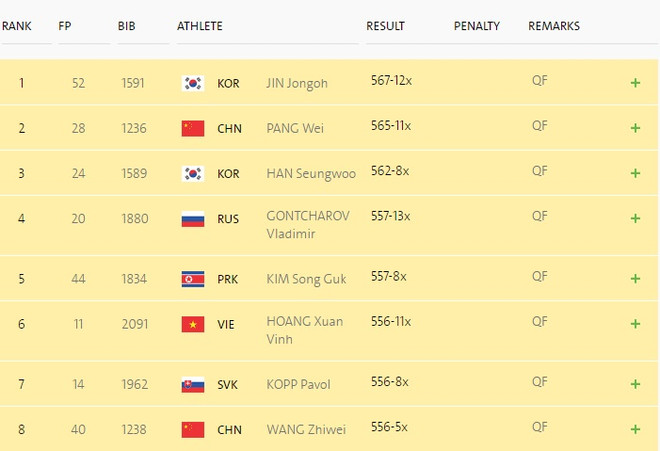This screenshot has height=451, width=660.
Task: Click China flag next to WANG Zhiwei
Action: click(193, 430)
